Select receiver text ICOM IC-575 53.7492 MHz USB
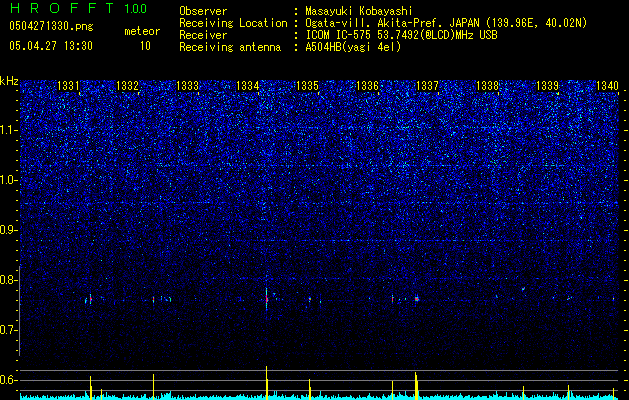 click(x=401, y=35)
